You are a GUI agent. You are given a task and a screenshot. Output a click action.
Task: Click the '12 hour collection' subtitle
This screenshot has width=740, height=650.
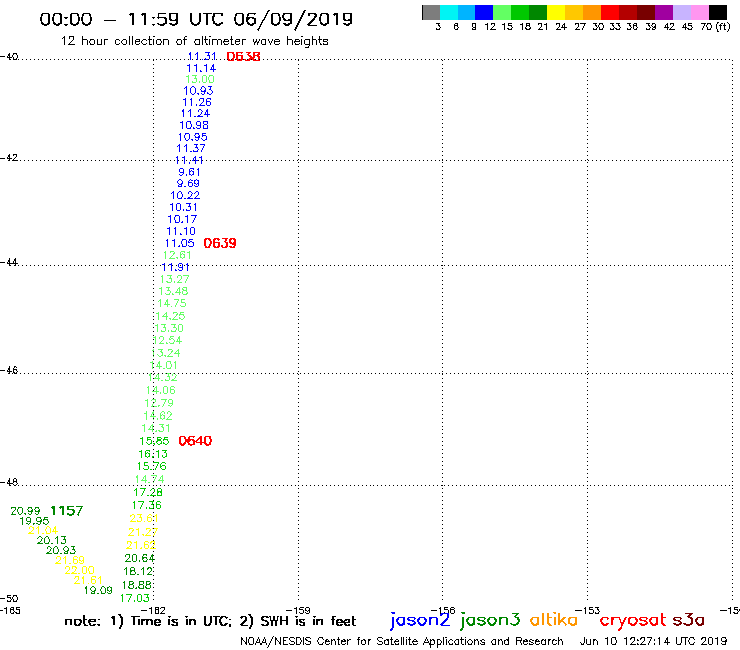[194, 41]
